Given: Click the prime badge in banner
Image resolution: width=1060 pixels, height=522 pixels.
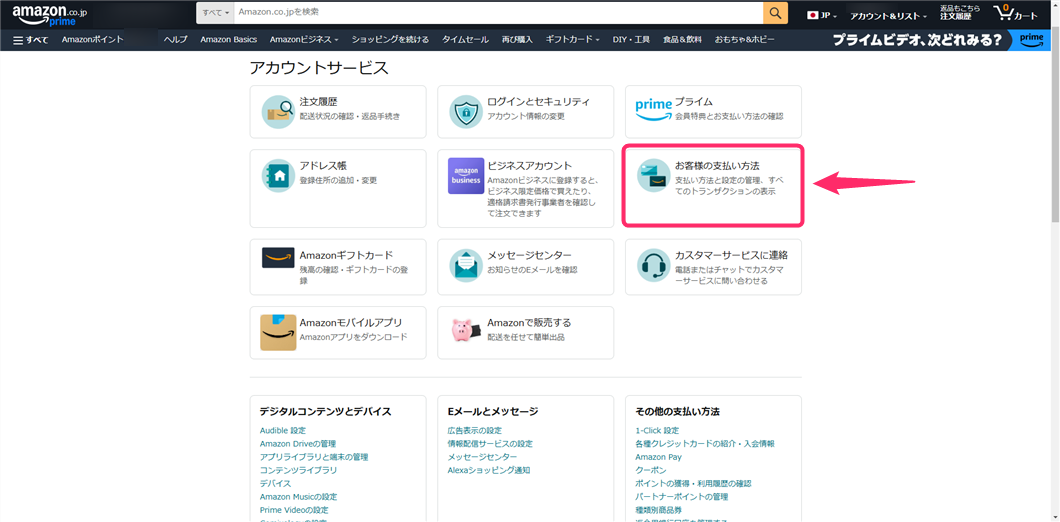Looking at the screenshot, I should pyautogui.click(x=1033, y=39).
